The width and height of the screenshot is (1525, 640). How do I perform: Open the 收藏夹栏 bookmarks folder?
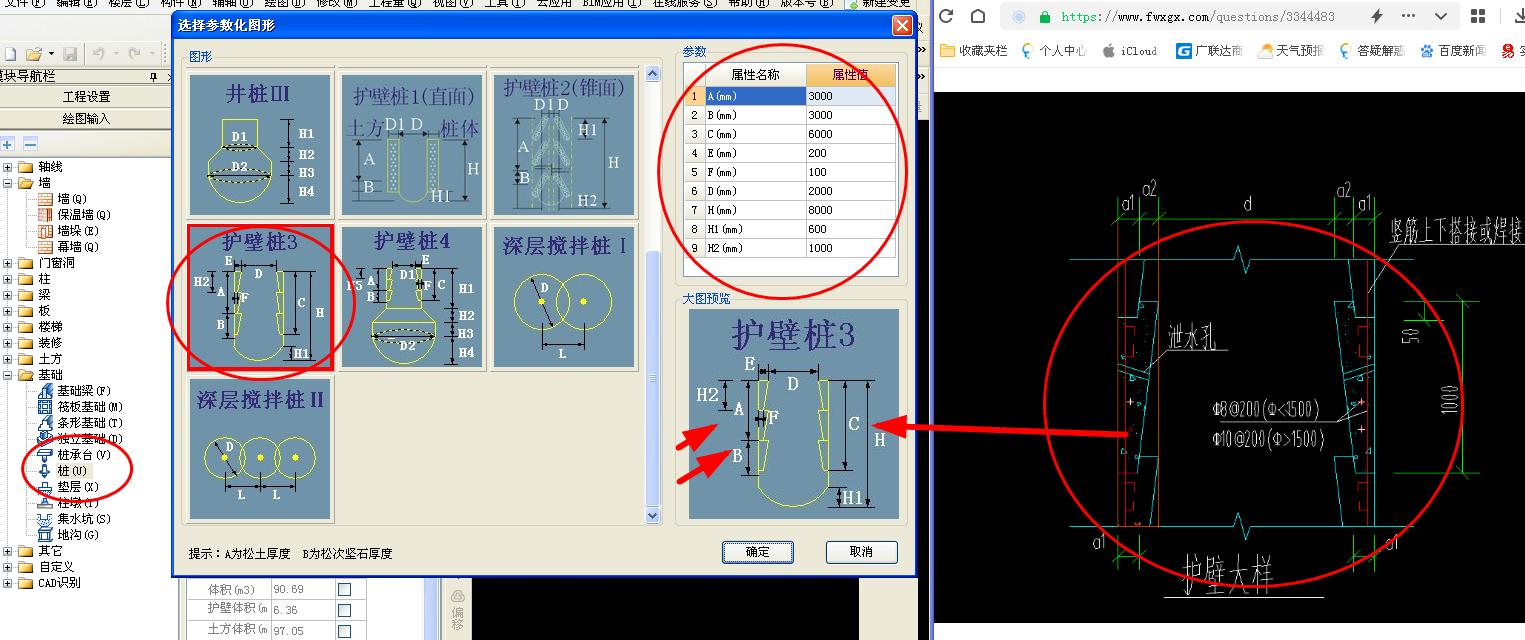[973, 50]
